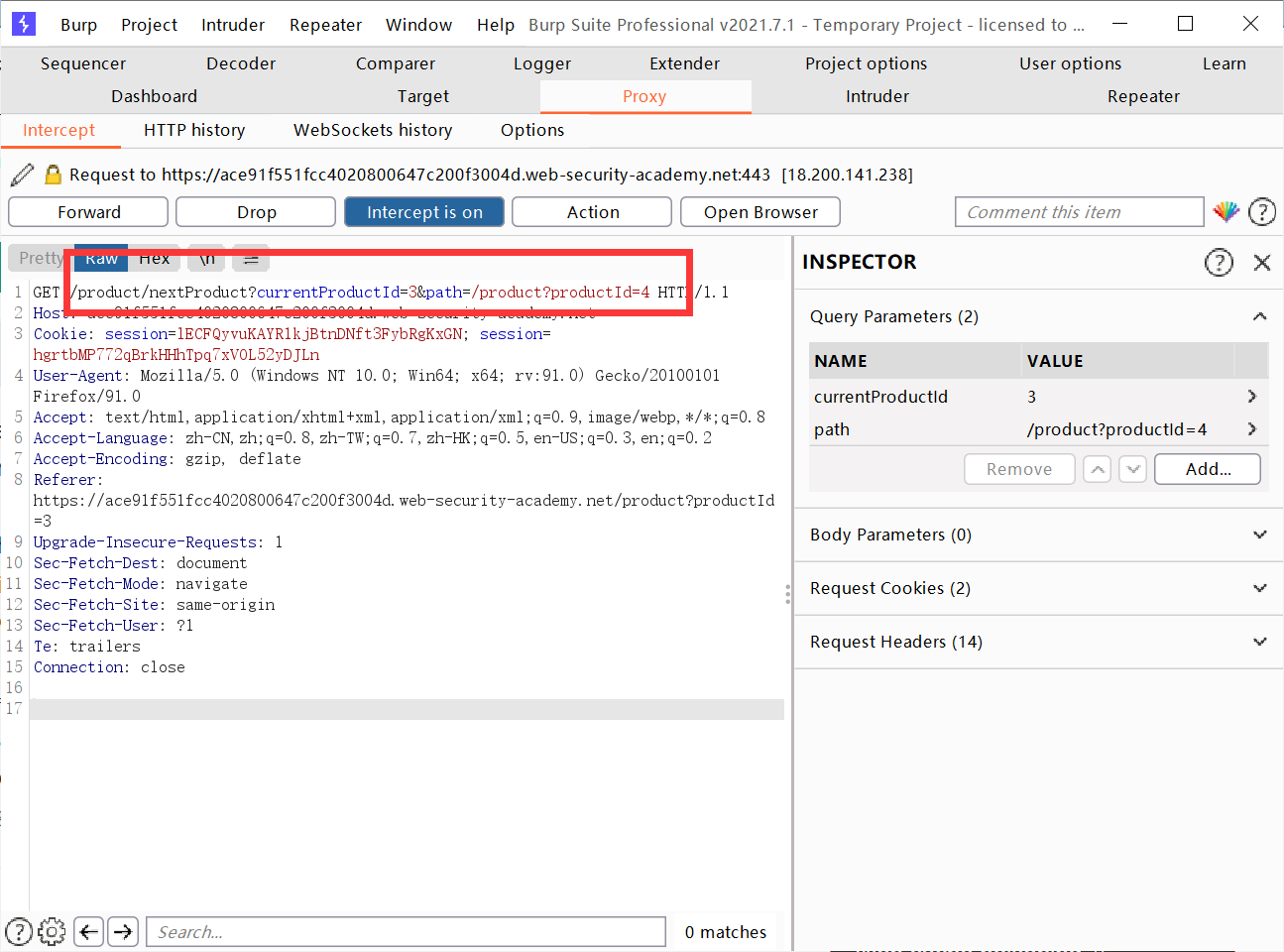
Task: Switch to the Decoder tab
Action: coord(241,63)
